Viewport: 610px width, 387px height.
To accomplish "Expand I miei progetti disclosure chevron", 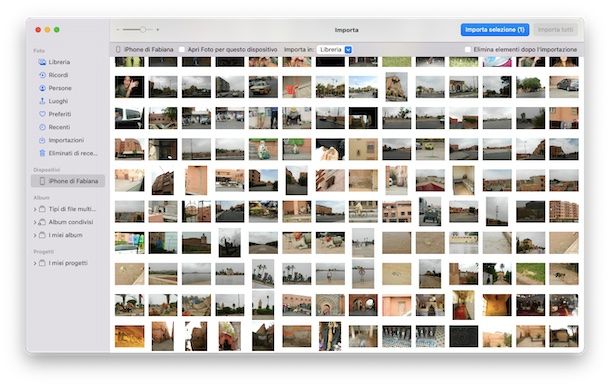I will coord(35,263).
